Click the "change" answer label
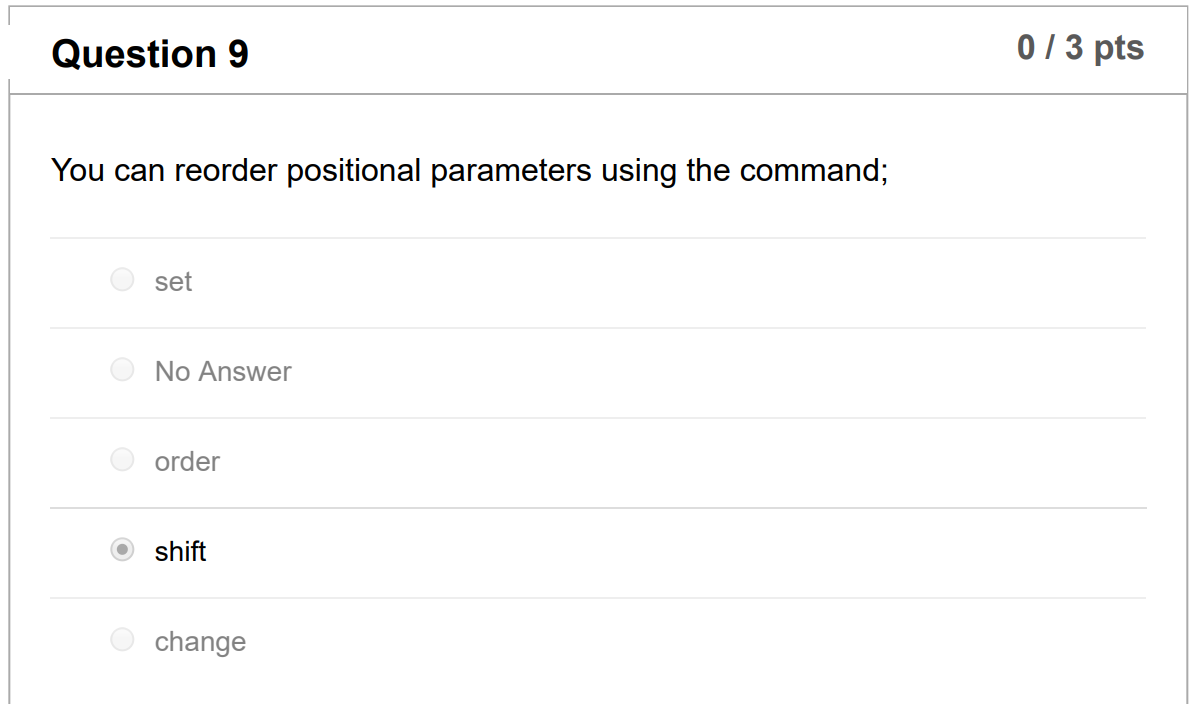1204x704 pixels. point(200,641)
